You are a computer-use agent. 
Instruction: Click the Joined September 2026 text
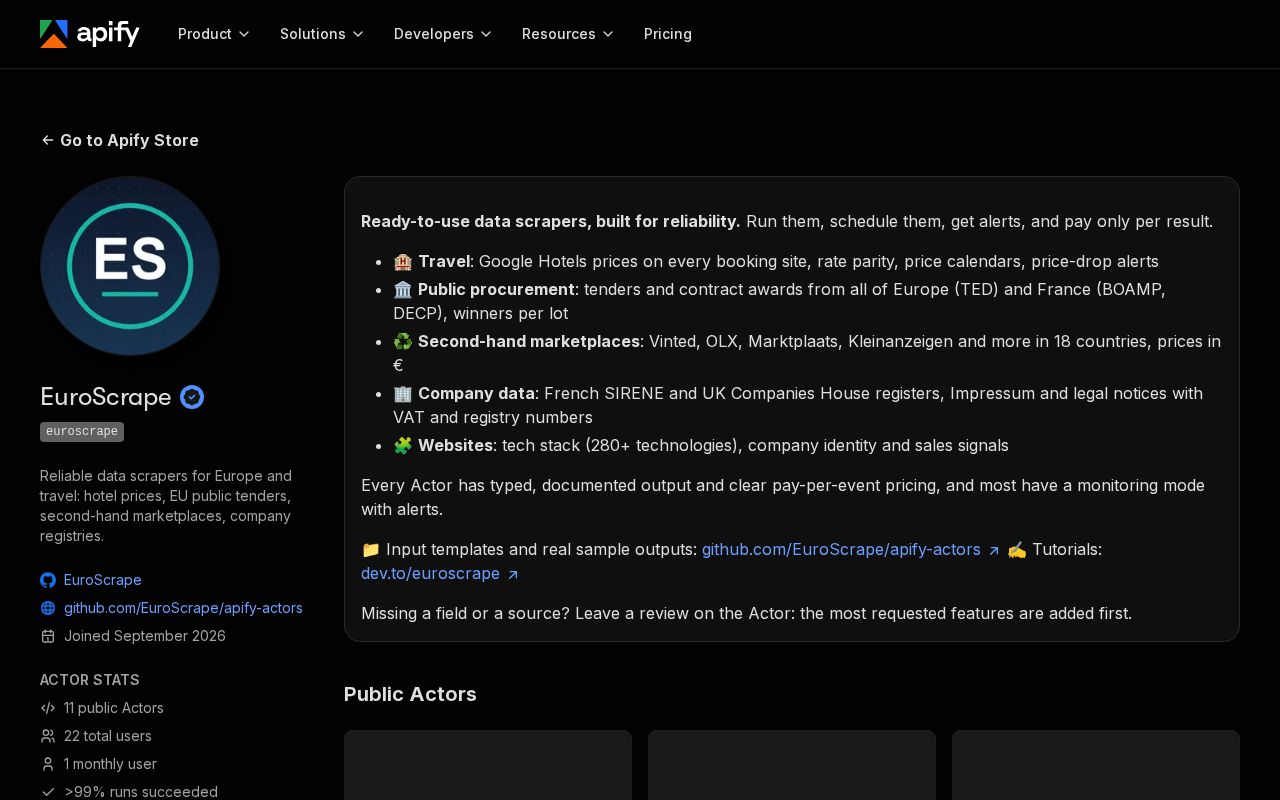tap(145, 636)
